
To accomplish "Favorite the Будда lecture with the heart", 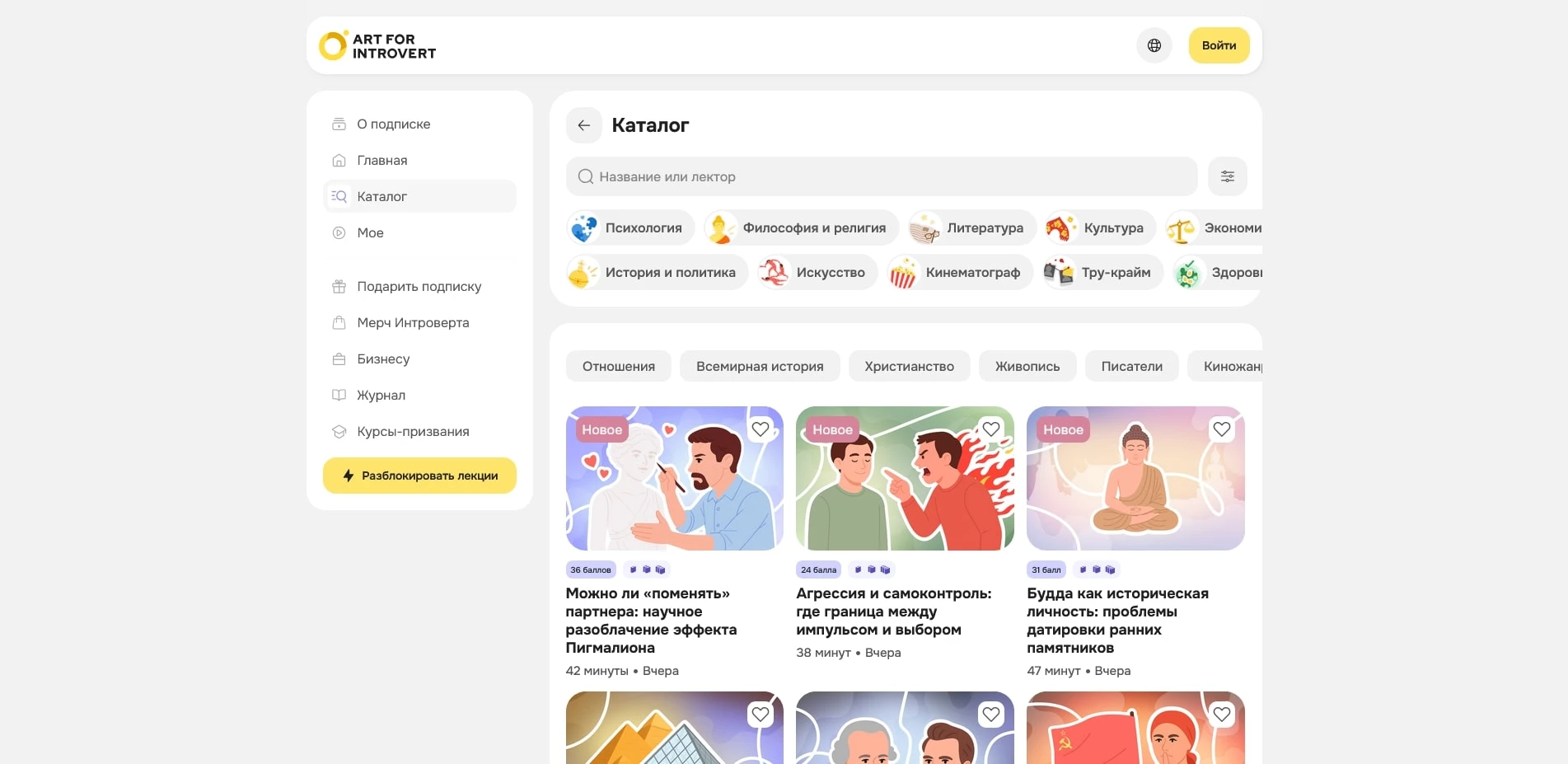I will (x=1221, y=429).
